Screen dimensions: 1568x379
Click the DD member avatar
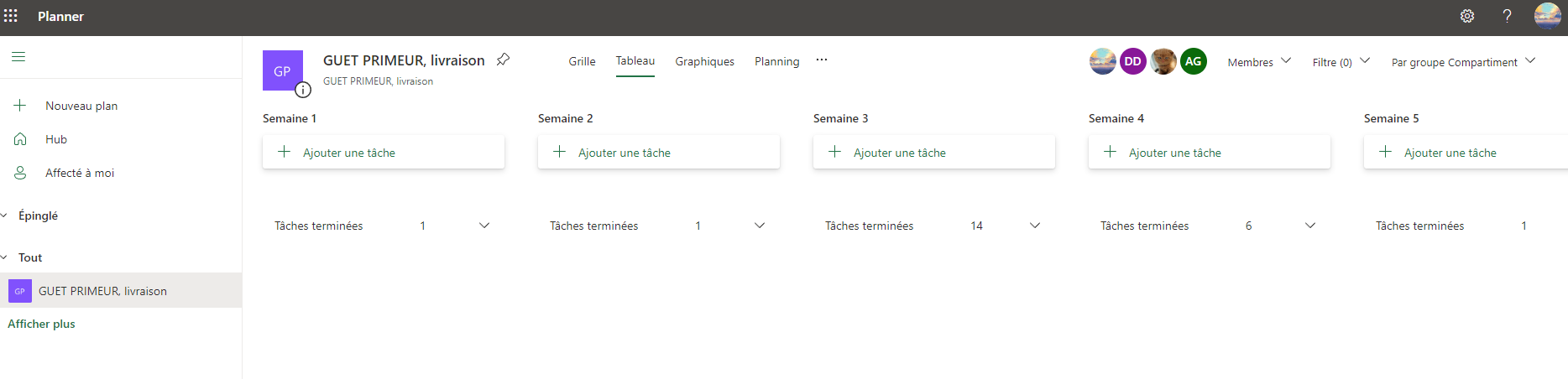(1132, 61)
